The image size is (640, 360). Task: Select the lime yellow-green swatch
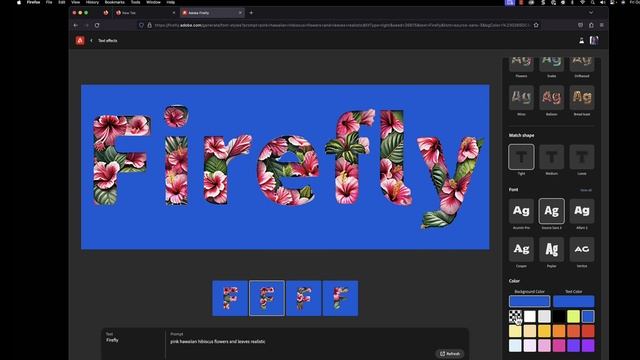click(x=573, y=316)
